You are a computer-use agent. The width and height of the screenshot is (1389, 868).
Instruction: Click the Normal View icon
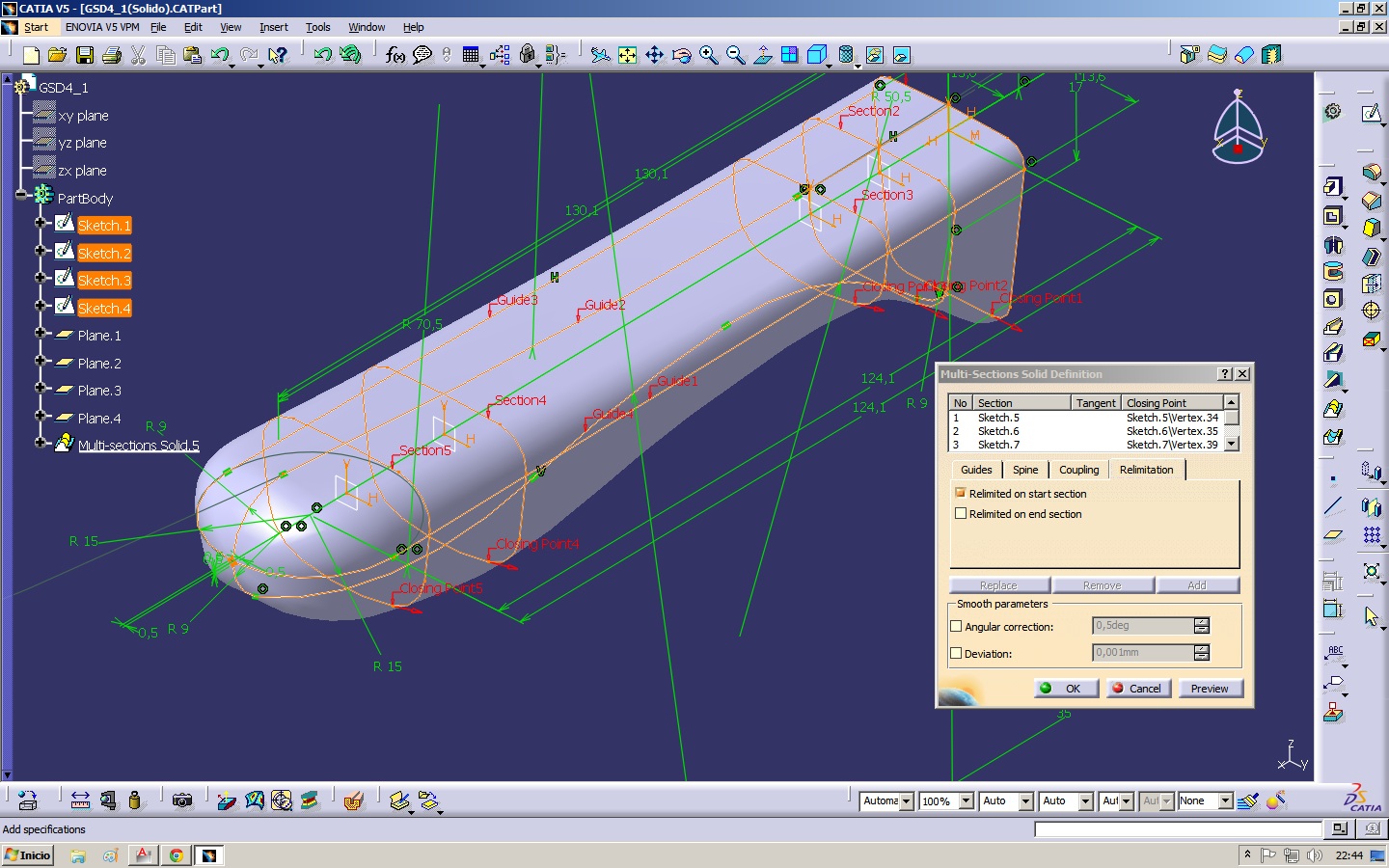click(762, 55)
